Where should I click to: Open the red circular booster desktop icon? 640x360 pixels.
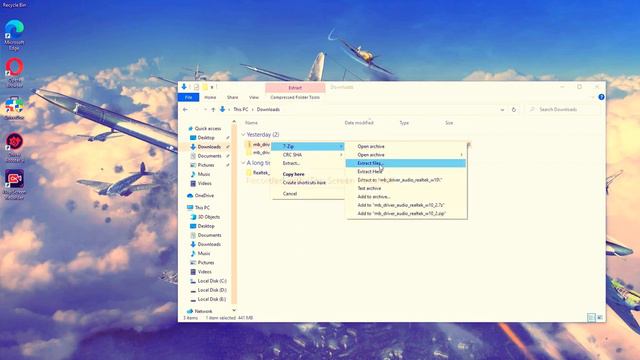coord(14,148)
